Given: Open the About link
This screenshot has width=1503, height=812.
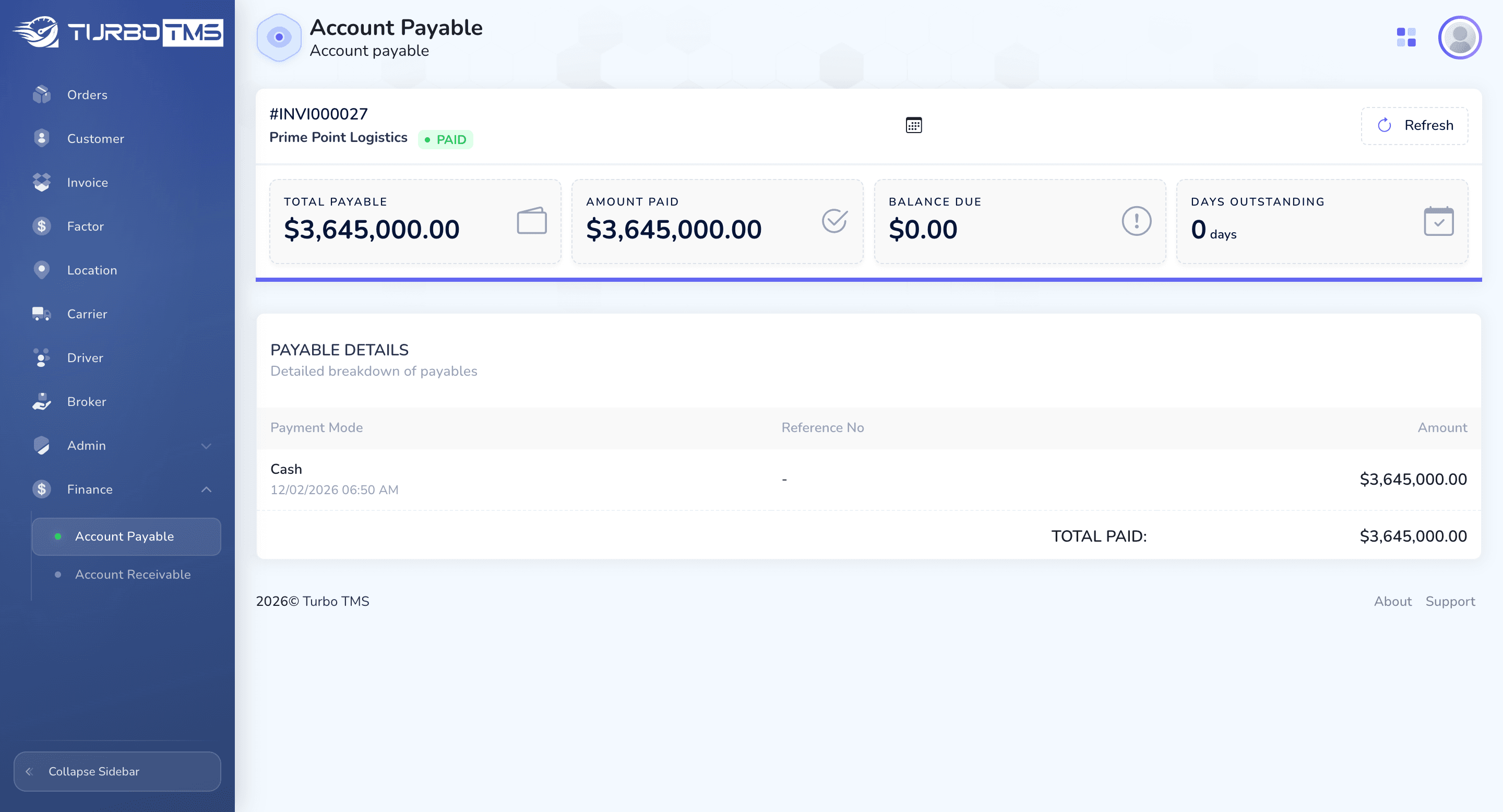Looking at the screenshot, I should 1393,601.
